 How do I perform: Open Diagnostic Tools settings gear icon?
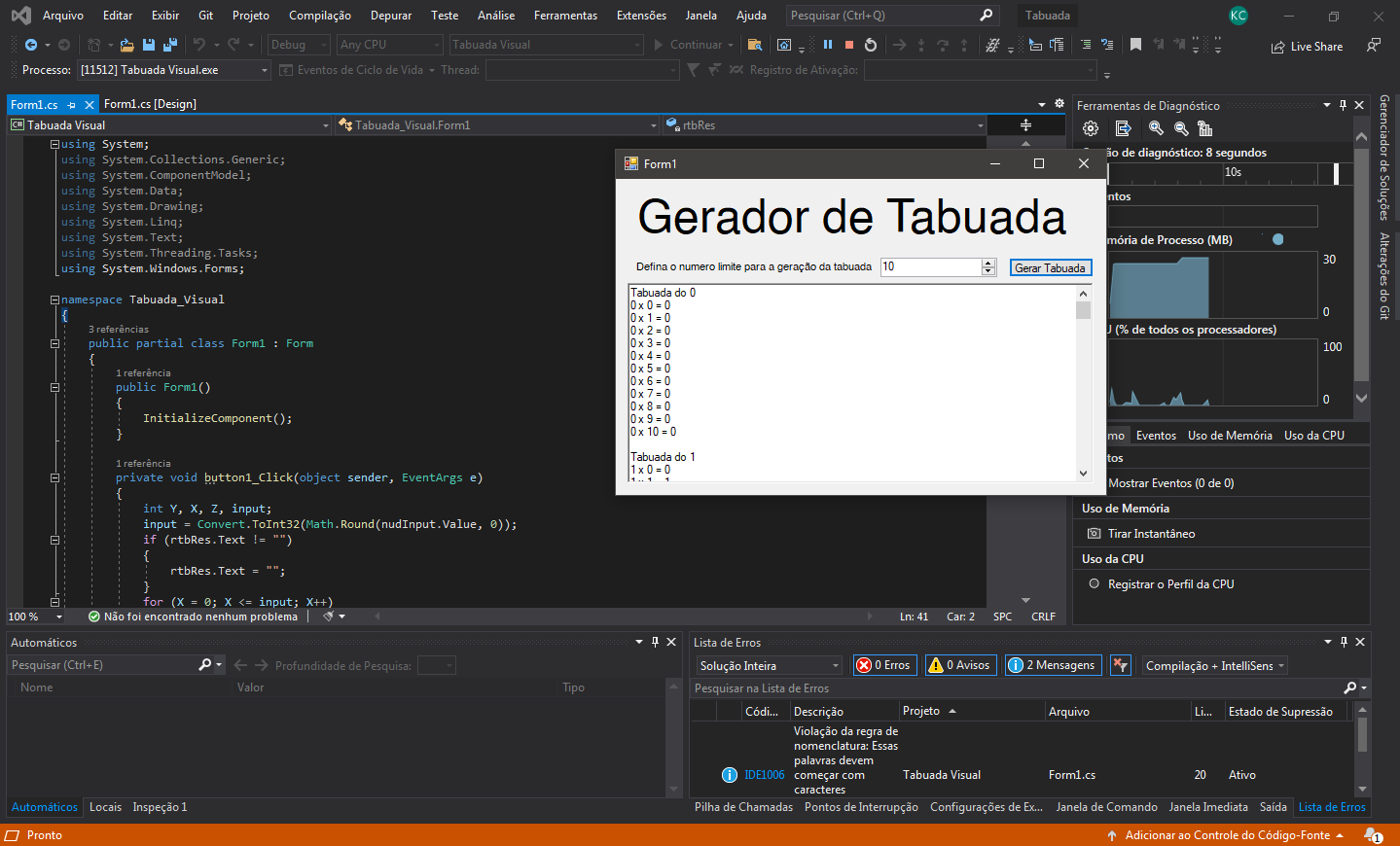[x=1091, y=127]
